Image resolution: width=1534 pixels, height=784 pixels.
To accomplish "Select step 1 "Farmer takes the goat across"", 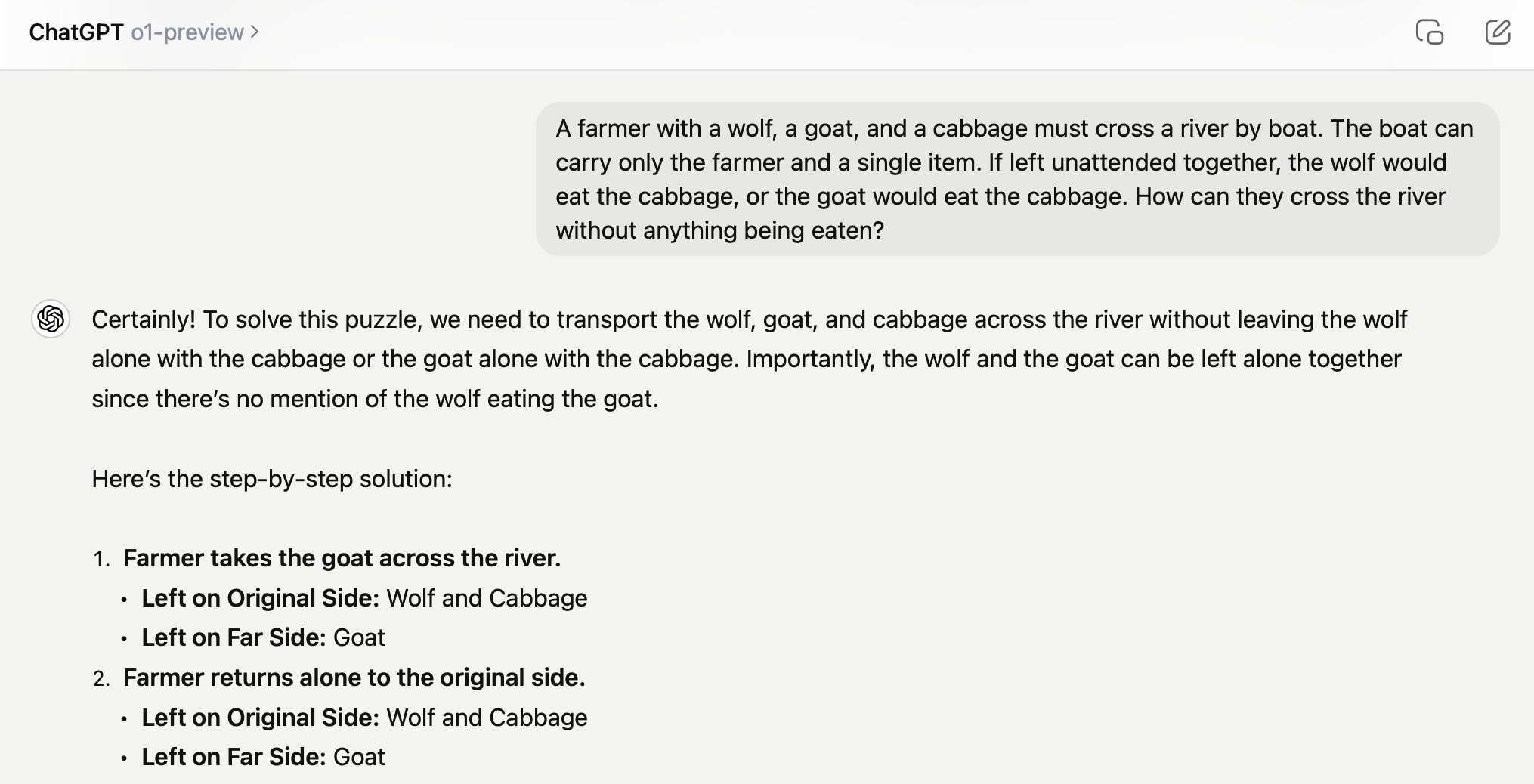I will pos(342,558).
